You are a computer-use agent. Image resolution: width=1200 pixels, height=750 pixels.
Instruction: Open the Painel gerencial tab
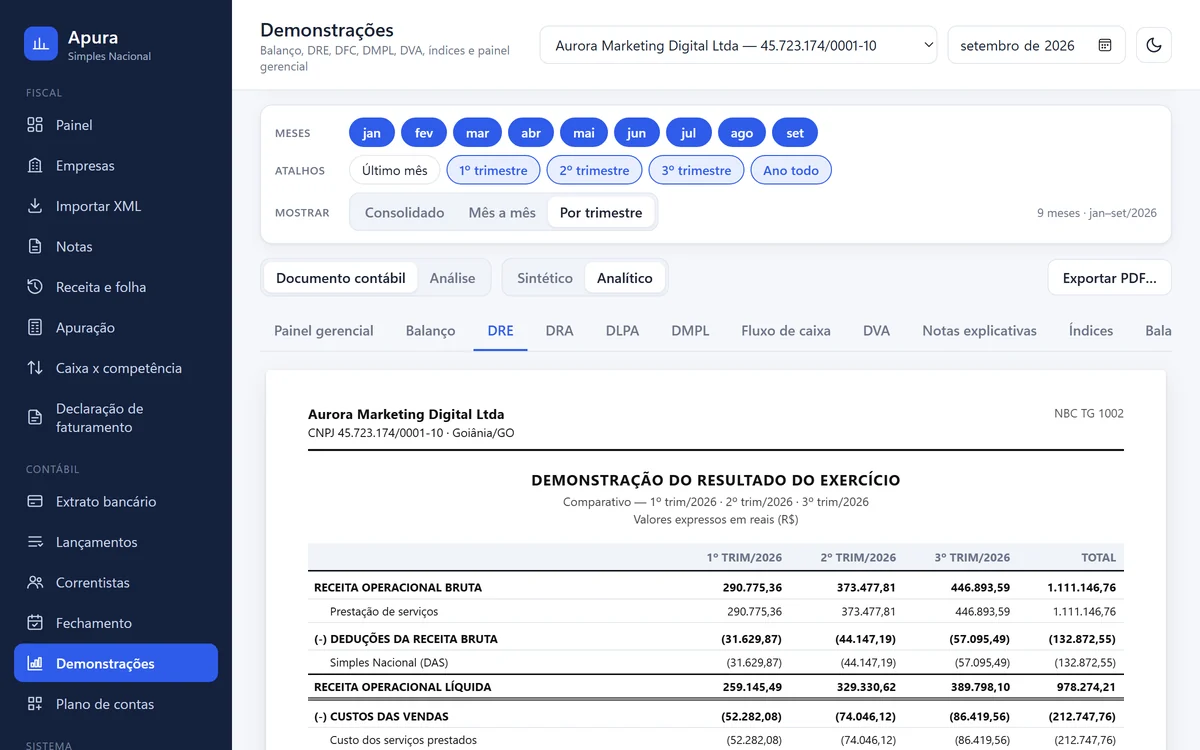pyautogui.click(x=324, y=331)
